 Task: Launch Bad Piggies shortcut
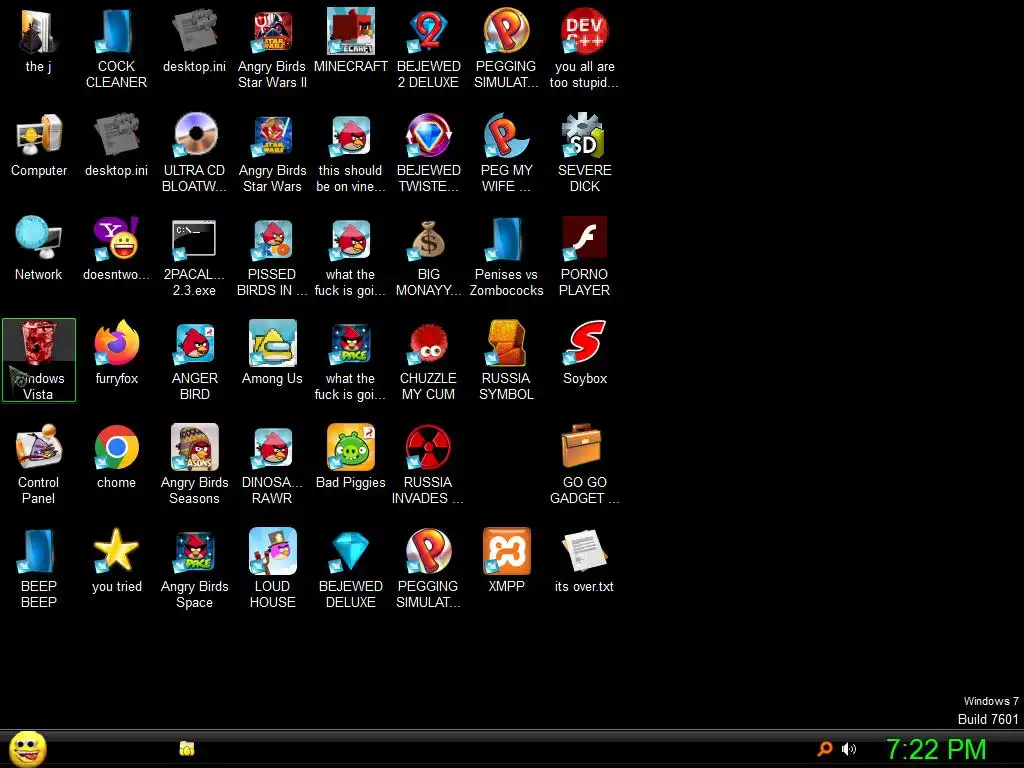click(x=351, y=457)
